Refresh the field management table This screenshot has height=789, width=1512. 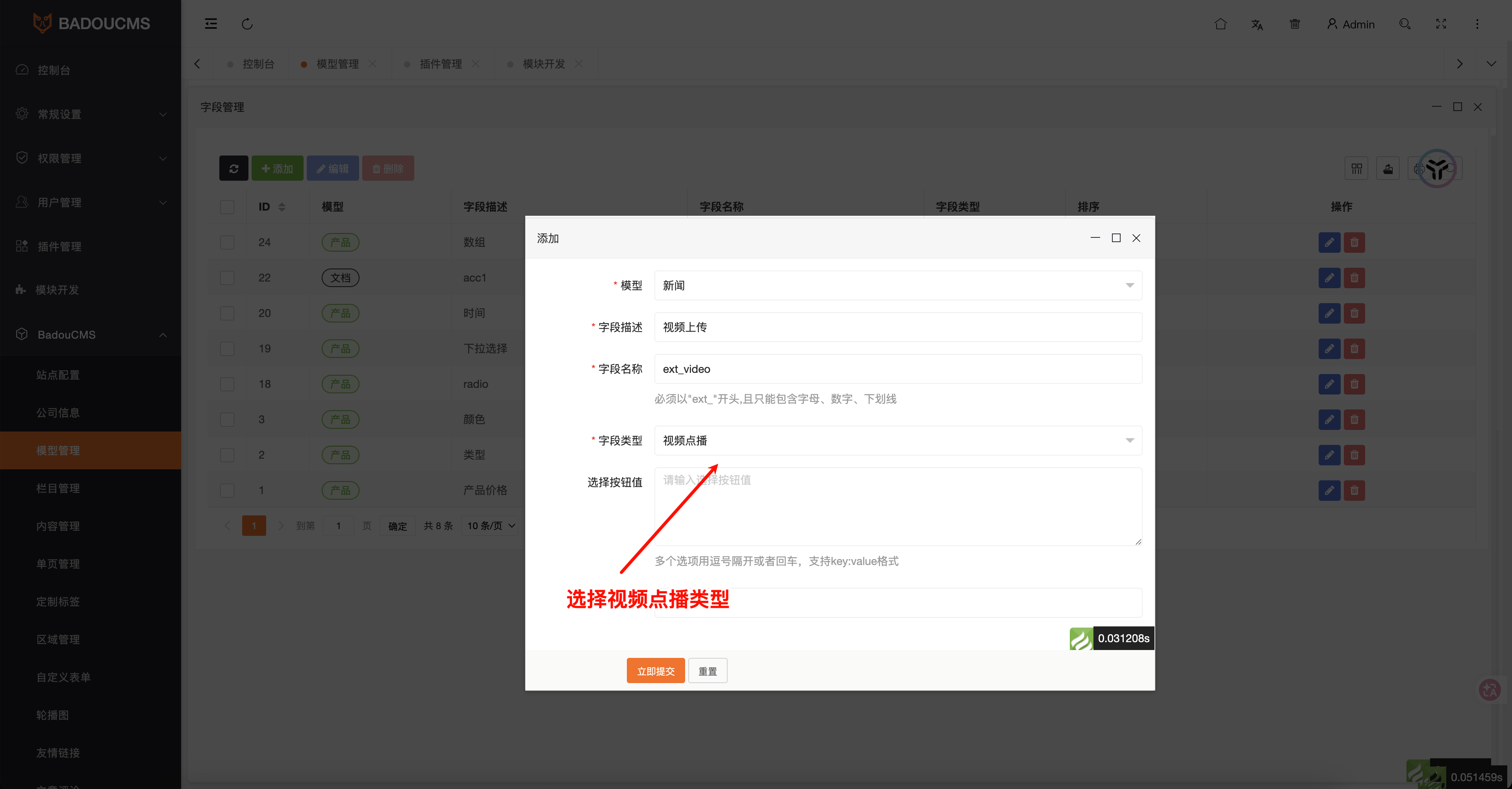233,168
